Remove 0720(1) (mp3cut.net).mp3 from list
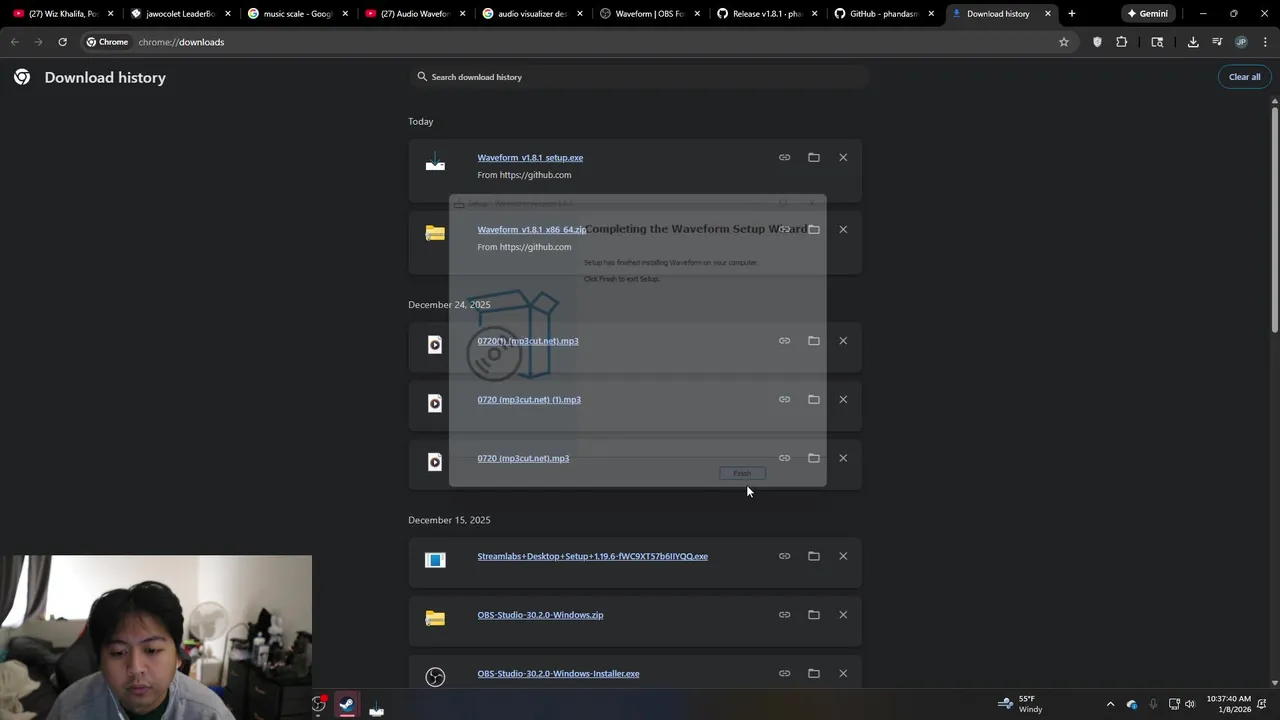Viewport: 1280px width, 720px height. [x=843, y=341]
